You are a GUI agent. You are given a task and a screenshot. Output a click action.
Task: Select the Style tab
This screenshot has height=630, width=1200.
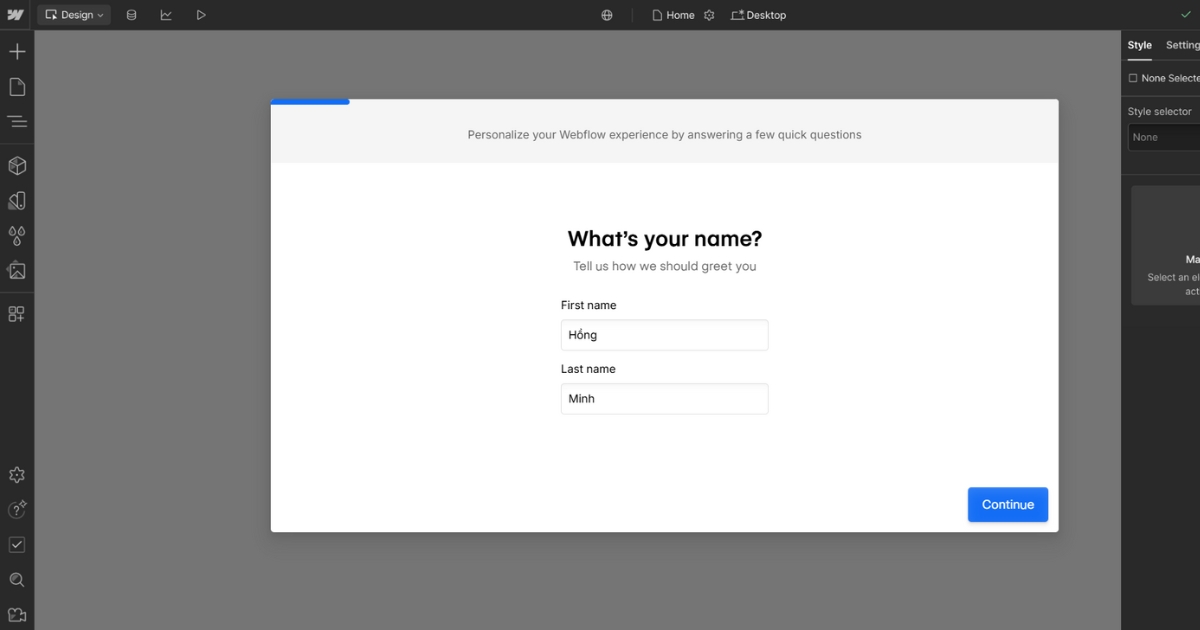point(1139,45)
